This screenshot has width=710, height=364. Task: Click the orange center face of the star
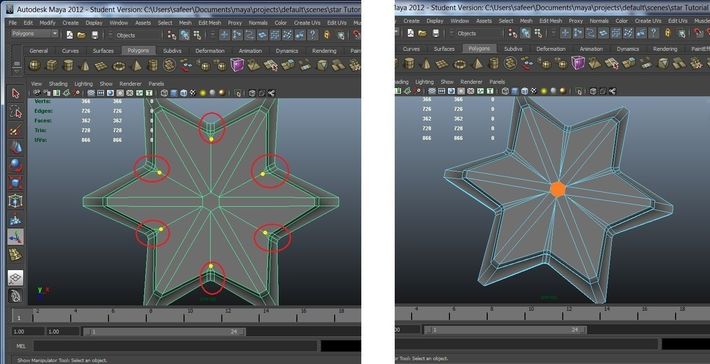[558, 190]
